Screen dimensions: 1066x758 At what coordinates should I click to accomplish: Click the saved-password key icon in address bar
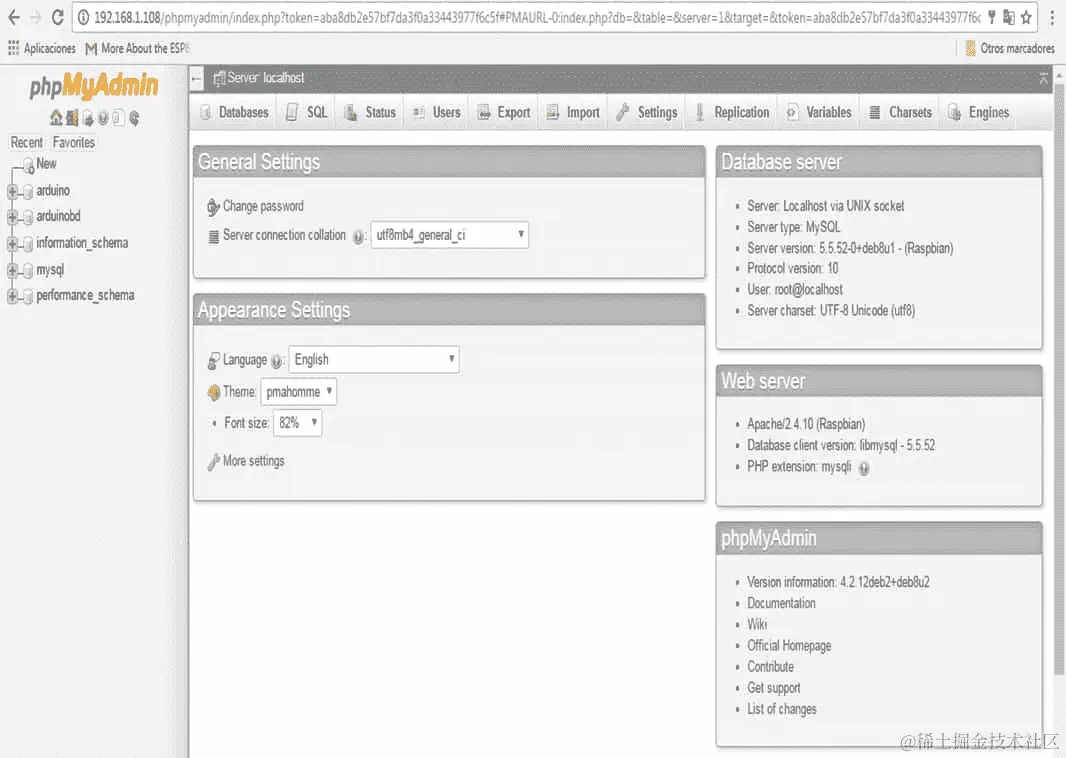coord(992,18)
